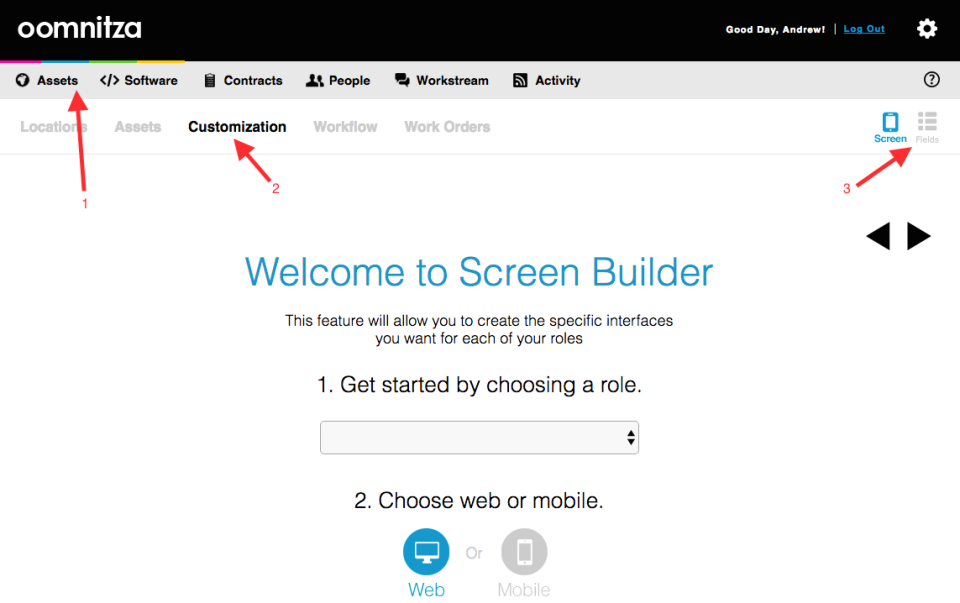Click the help question mark icon
The height and width of the screenshot is (603, 960).
click(x=931, y=80)
